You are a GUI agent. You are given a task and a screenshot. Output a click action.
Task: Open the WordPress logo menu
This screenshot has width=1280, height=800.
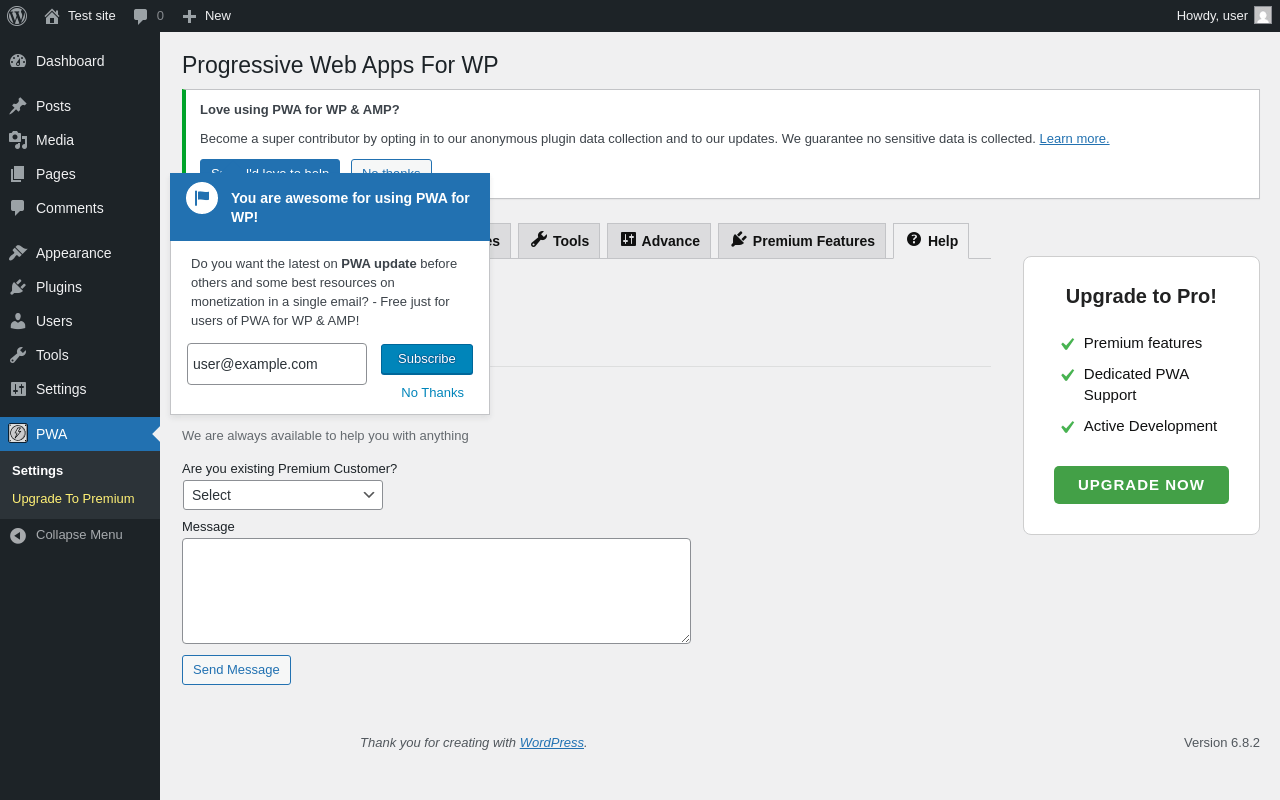tap(17, 16)
